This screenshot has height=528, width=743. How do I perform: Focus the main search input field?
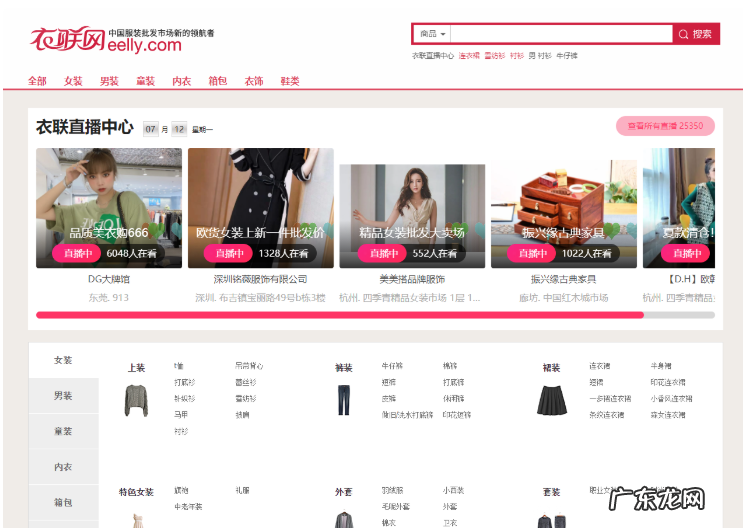pyautogui.click(x=562, y=34)
